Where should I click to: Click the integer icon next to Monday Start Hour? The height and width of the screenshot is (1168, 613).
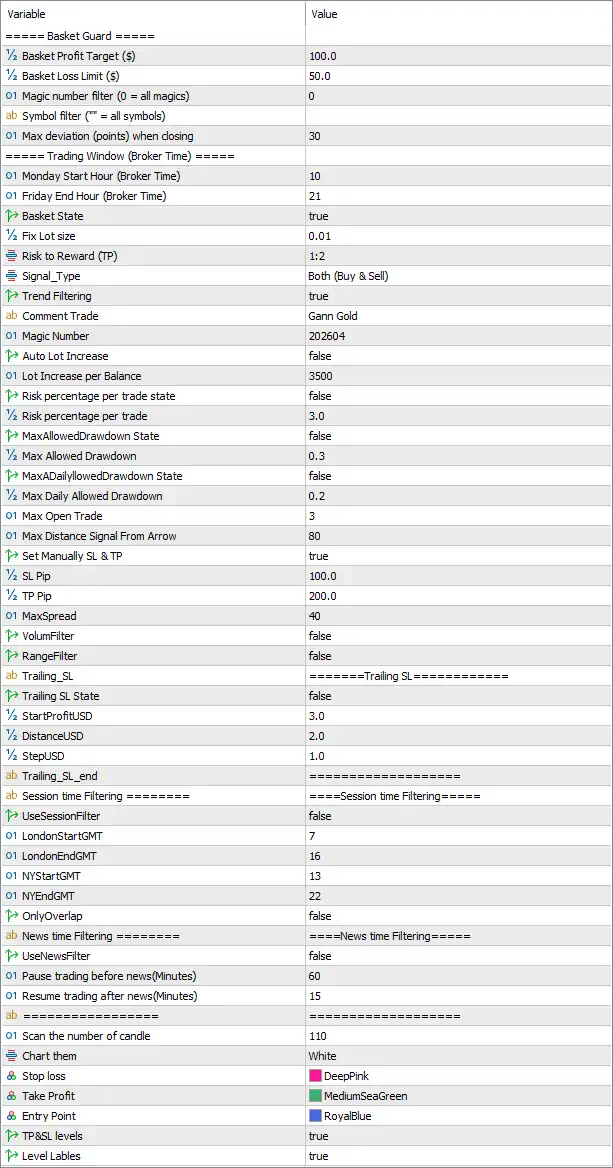(11, 176)
